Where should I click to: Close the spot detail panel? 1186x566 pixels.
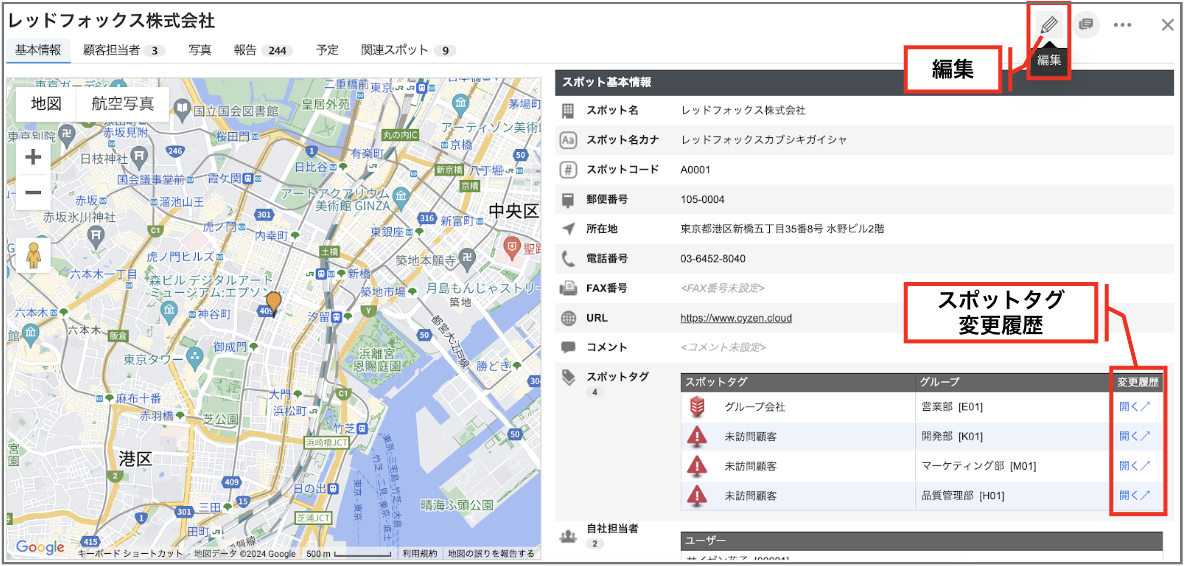[x=1168, y=25]
